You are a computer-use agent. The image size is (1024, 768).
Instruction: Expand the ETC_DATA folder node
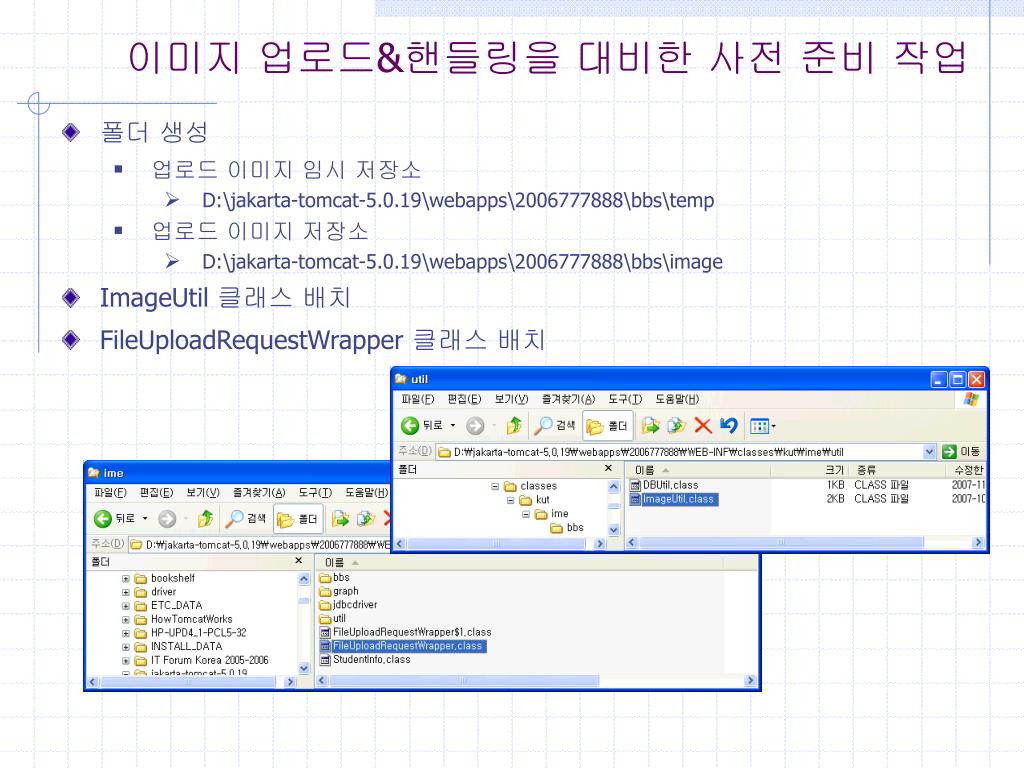point(125,606)
